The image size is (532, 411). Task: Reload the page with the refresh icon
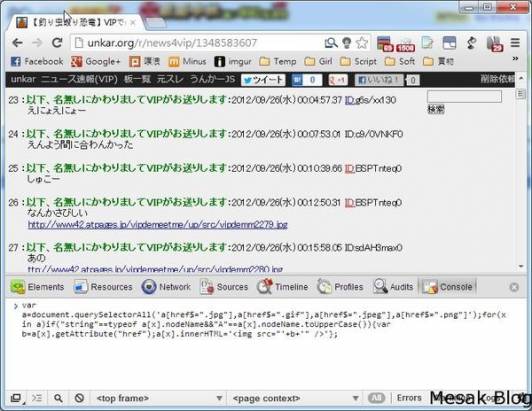click(x=57, y=42)
